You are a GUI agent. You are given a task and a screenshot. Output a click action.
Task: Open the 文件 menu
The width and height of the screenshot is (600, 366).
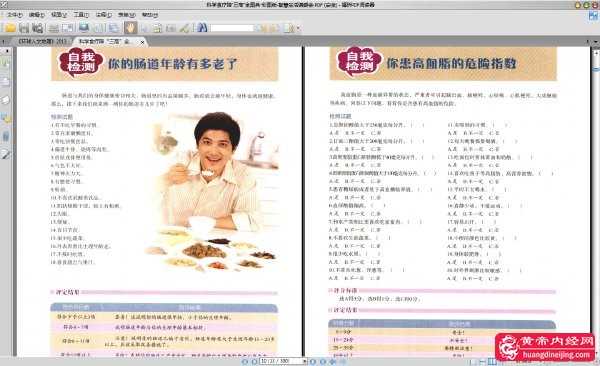click(14, 15)
